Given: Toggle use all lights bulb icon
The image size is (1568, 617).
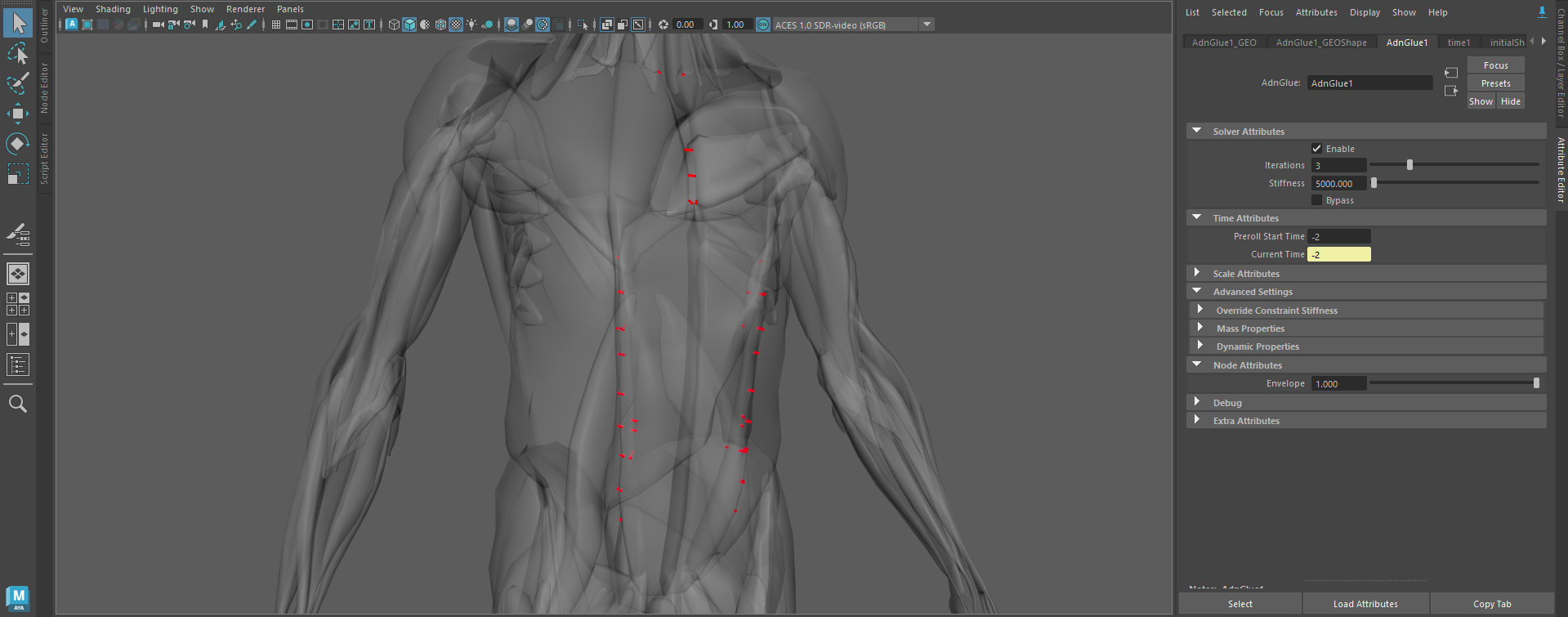Looking at the screenshot, I should pos(471,25).
